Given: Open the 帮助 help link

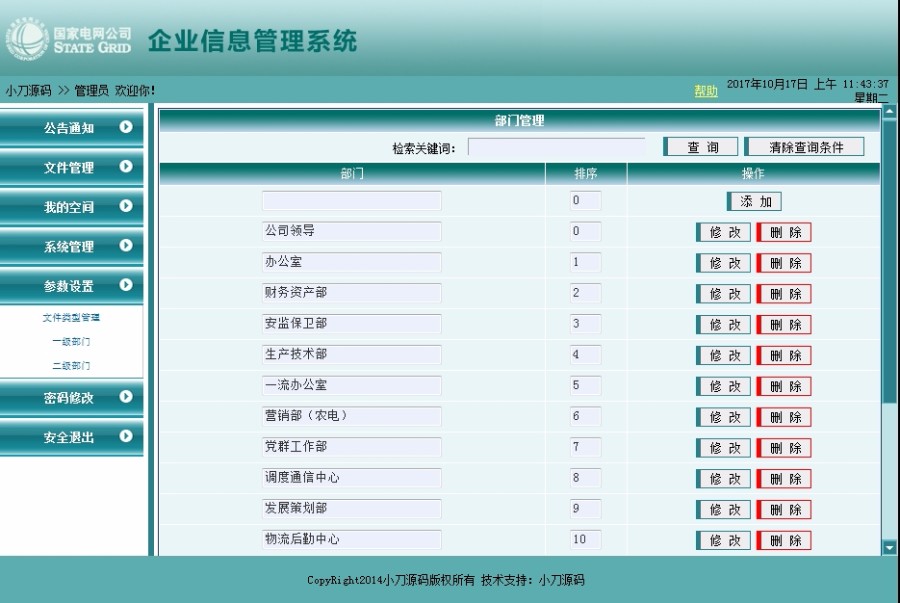Looking at the screenshot, I should pyautogui.click(x=704, y=89).
